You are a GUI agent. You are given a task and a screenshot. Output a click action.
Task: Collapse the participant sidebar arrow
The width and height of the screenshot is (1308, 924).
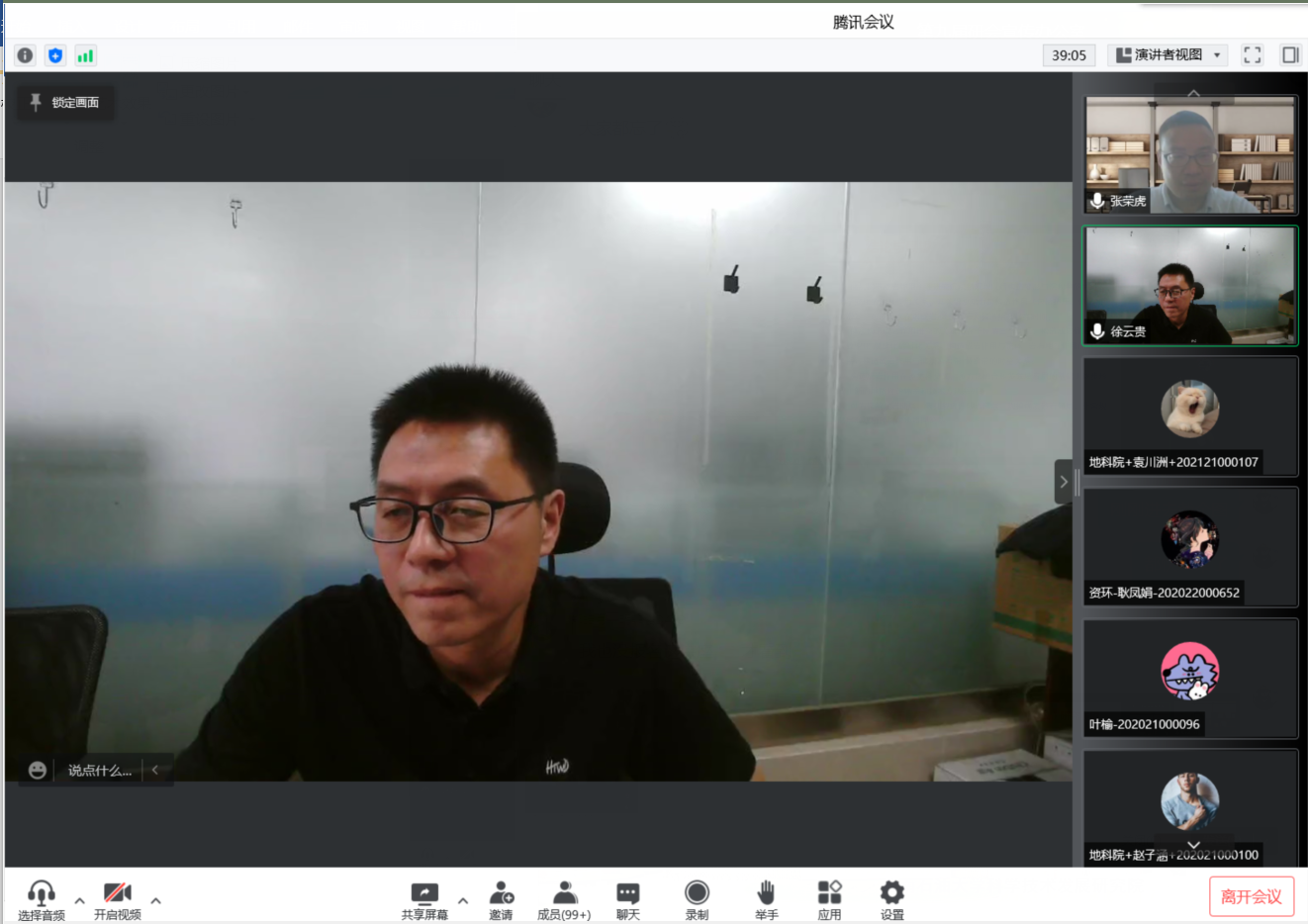[x=1064, y=482]
